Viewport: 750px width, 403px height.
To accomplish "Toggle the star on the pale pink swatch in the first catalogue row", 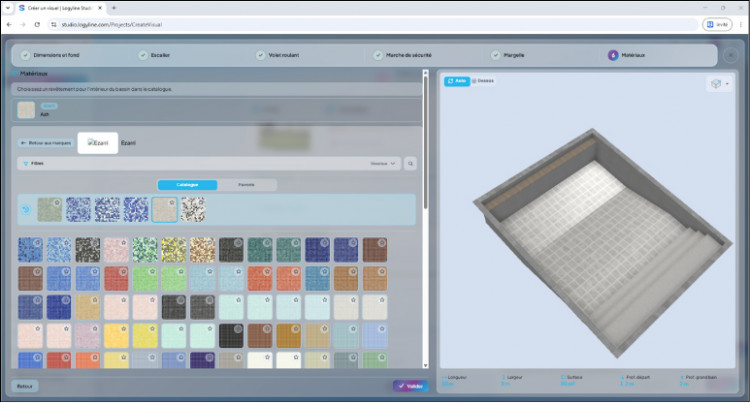I will pyautogui.click(x=123, y=243).
